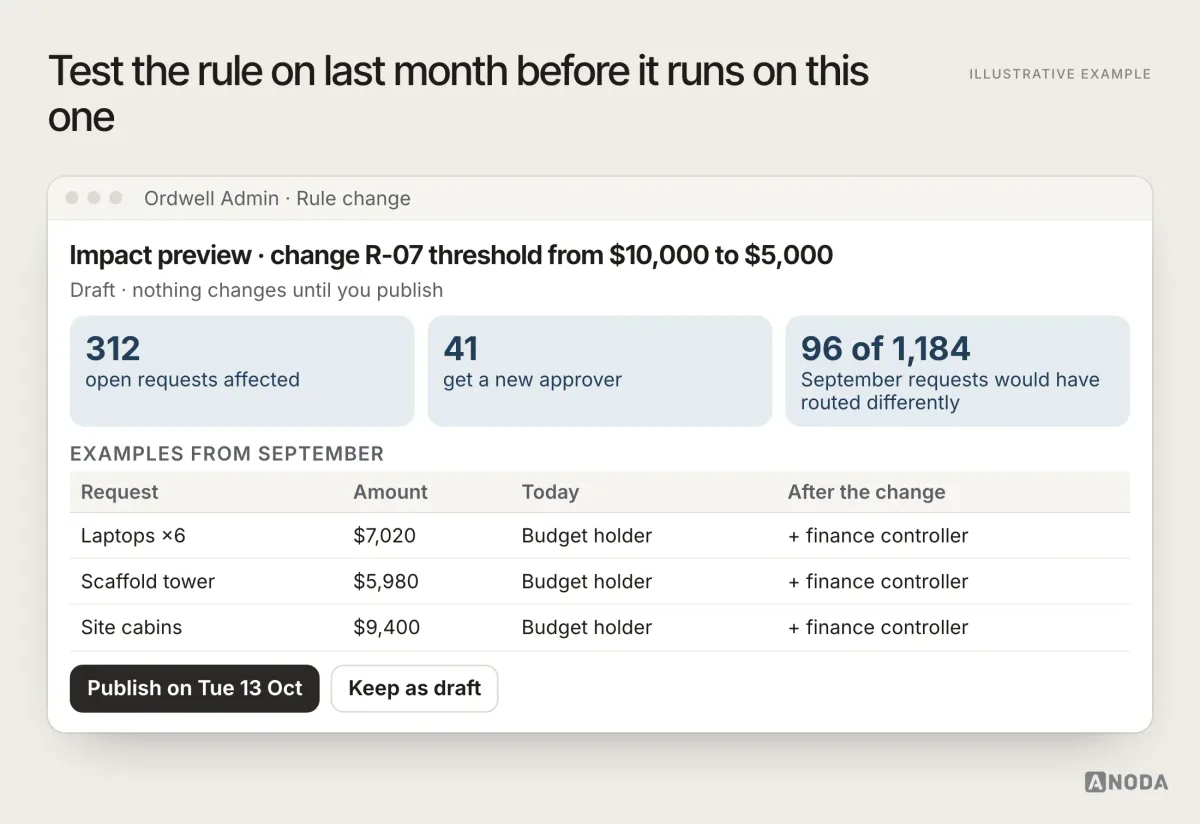Choose Keep as draft

point(414,688)
